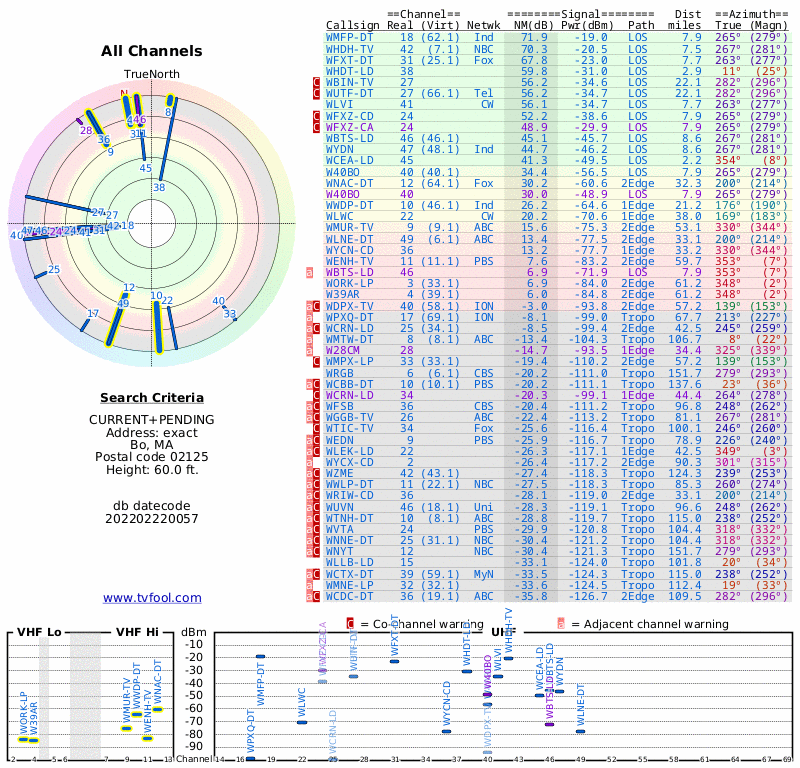Select the WWDP-DT callsign in the table
The image size is (800, 768).
pyautogui.click(x=350, y=205)
